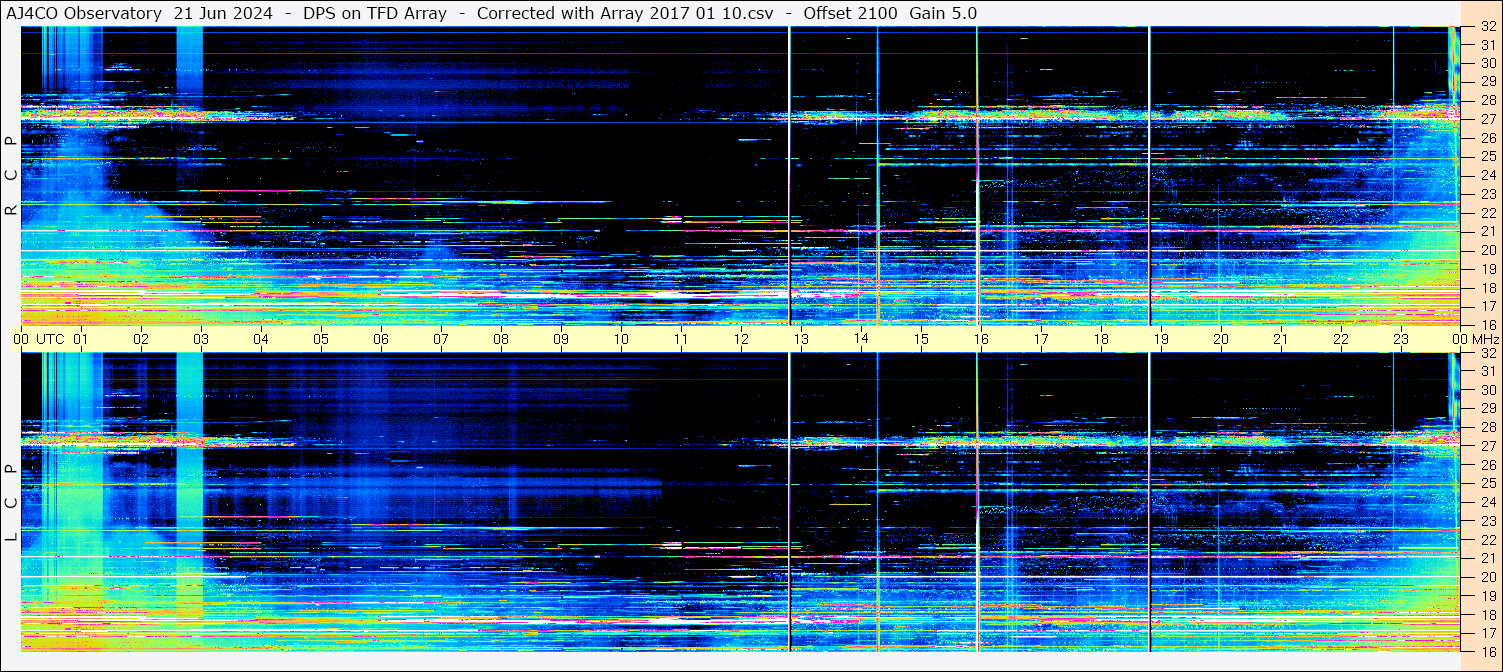The height and width of the screenshot is (672, 1503).
Task: Select the Gain 5.0 value
Action: coord(943,14)
